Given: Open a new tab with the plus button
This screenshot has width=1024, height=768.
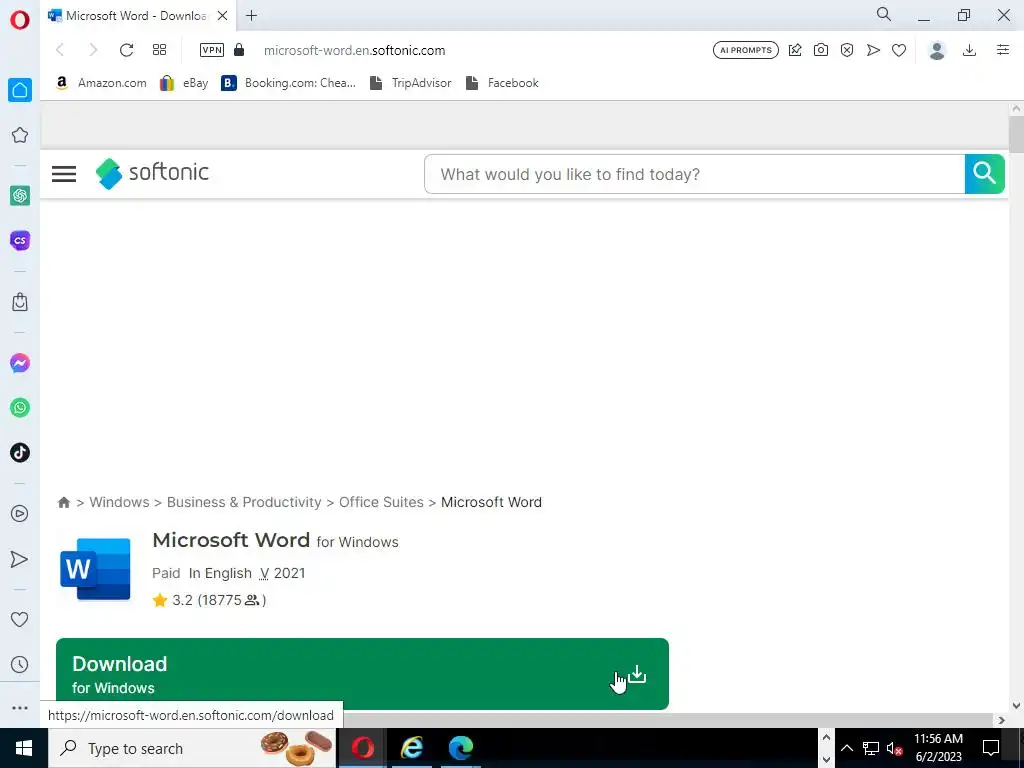Looking at the screenshot, I should [251, 16].
